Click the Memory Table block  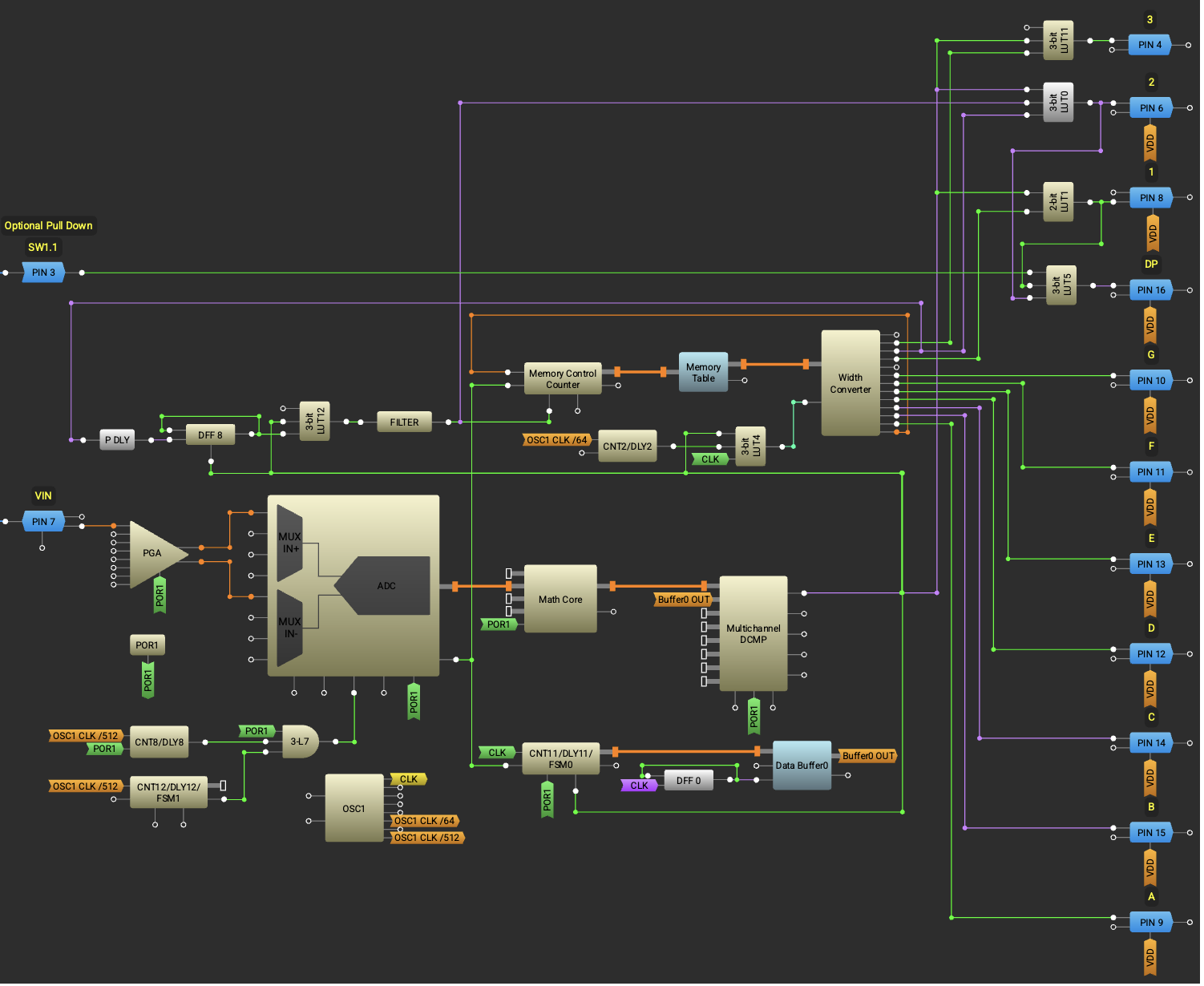click(x=703, y=373)
